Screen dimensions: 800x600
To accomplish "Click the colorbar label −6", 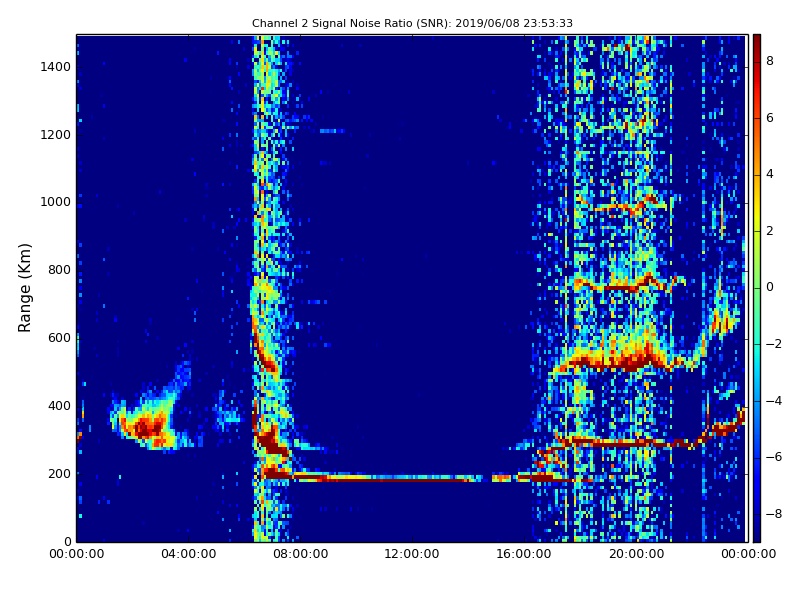I will coord(774,457).
